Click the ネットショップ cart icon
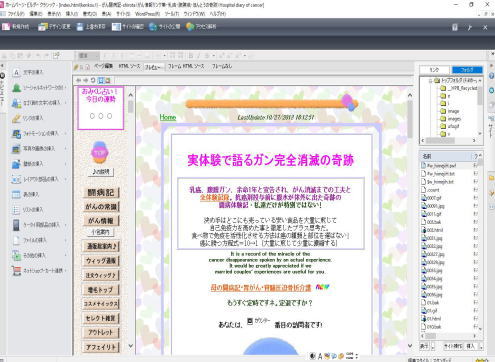The image size is (495, 362). tap(16, 271)
